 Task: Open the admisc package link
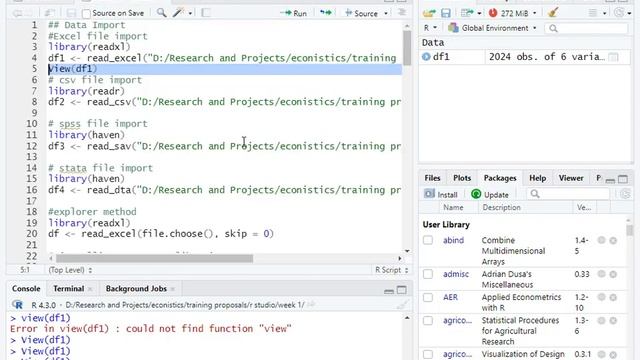[x=456, y=274]
